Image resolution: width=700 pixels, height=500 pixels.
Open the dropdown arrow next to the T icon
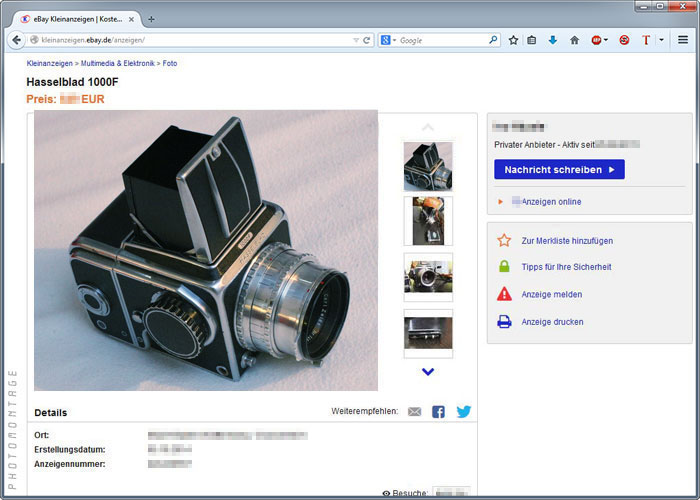click(x=661, y=40)
